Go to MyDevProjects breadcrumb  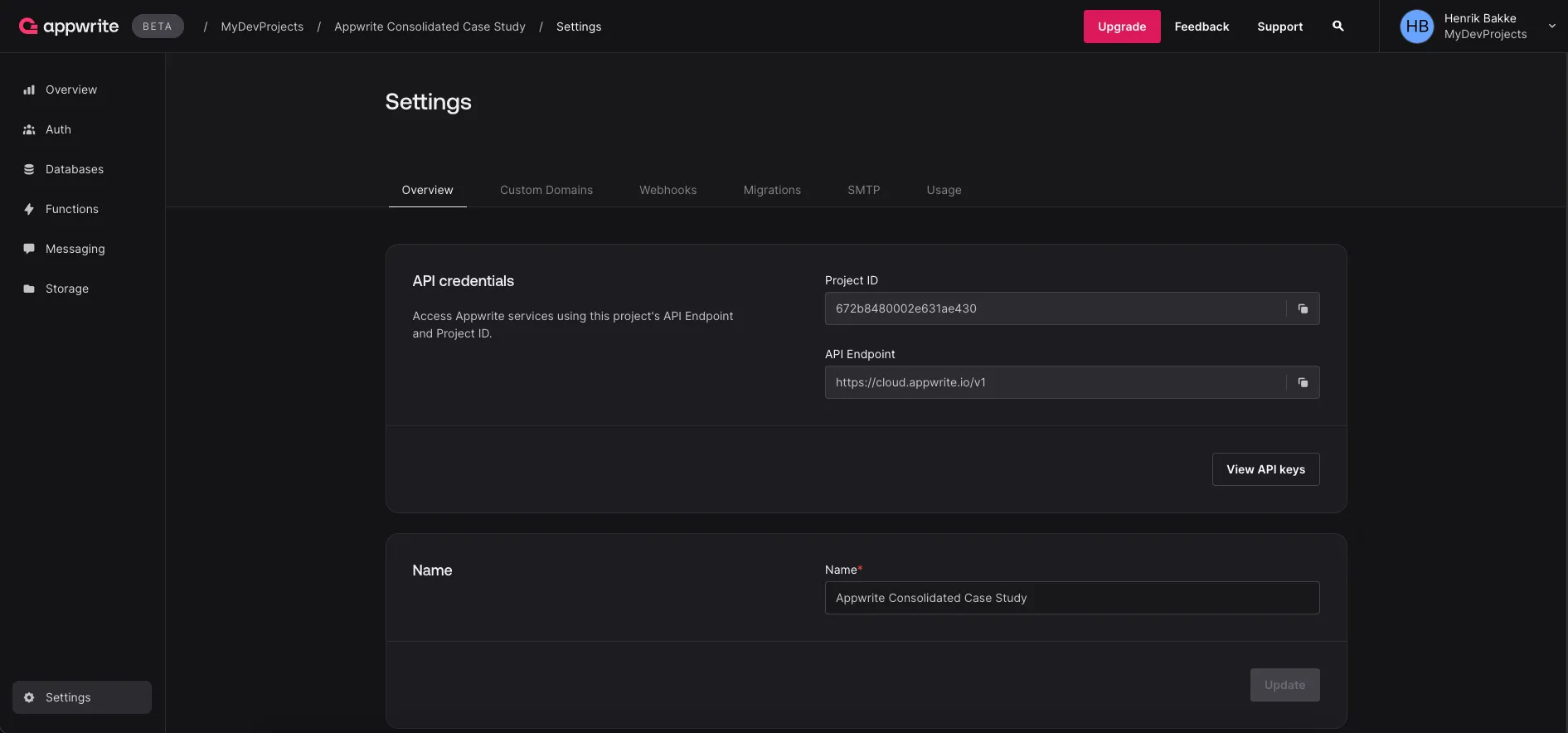(262, 27)
